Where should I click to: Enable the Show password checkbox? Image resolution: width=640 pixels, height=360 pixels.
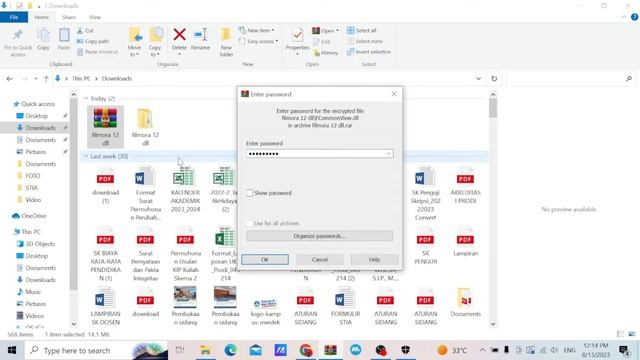point(249,193)
